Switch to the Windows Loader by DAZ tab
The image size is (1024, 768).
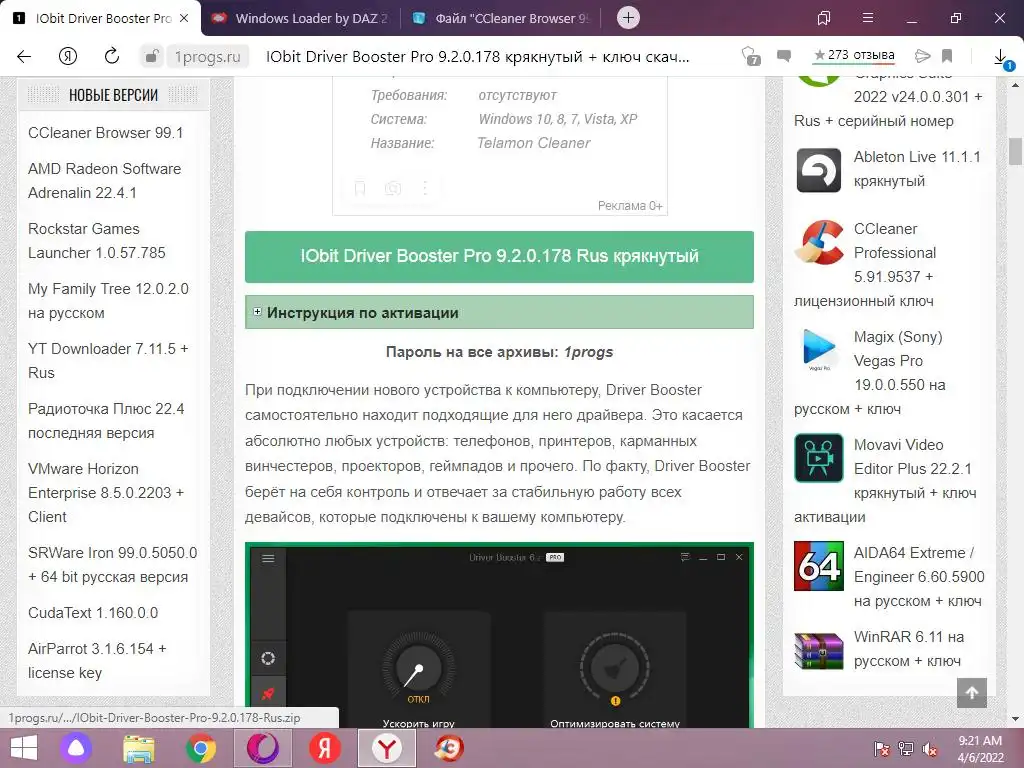click(x=300, y=18)
